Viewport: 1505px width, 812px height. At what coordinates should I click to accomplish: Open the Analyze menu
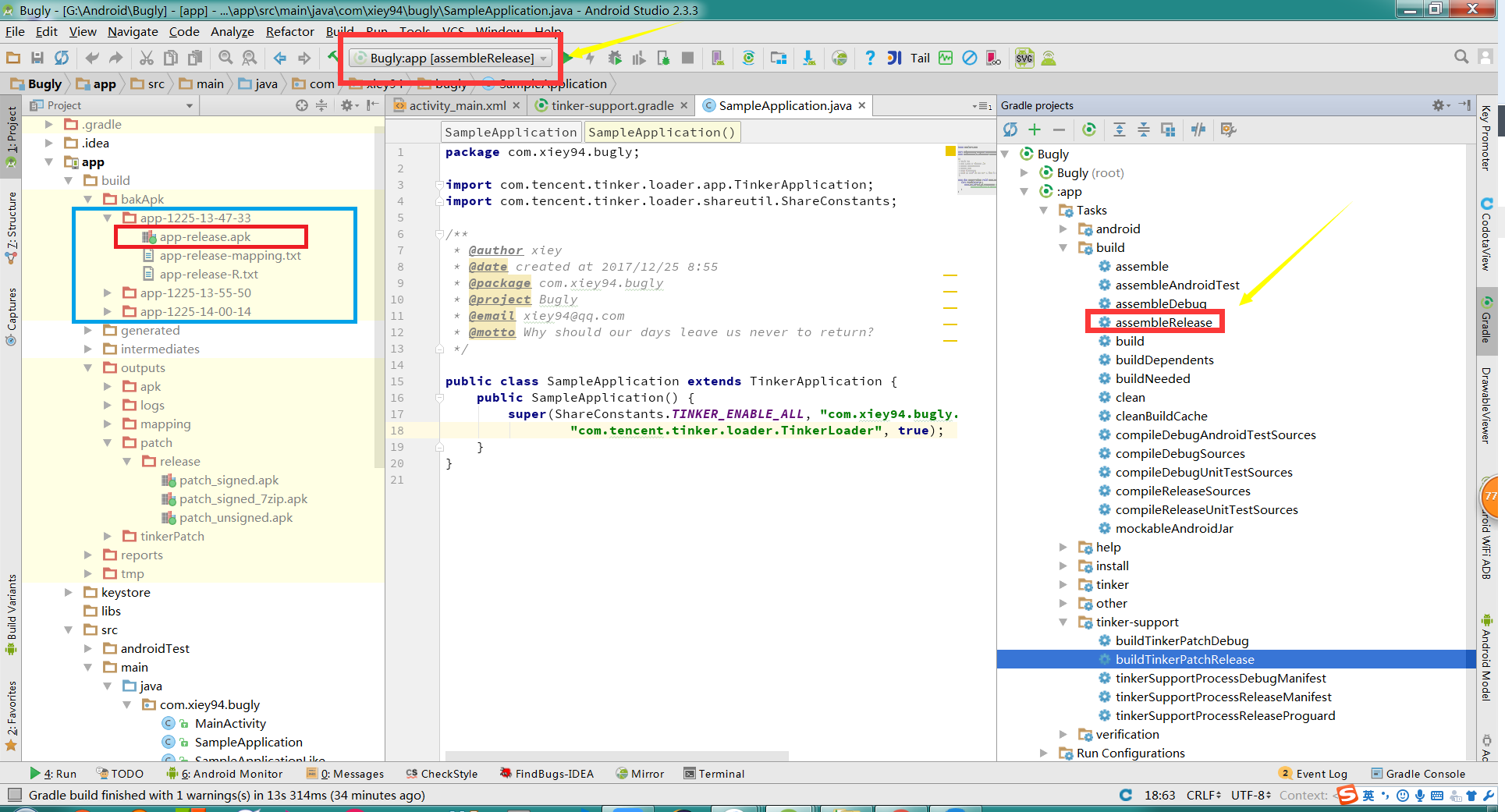[232, 31]
